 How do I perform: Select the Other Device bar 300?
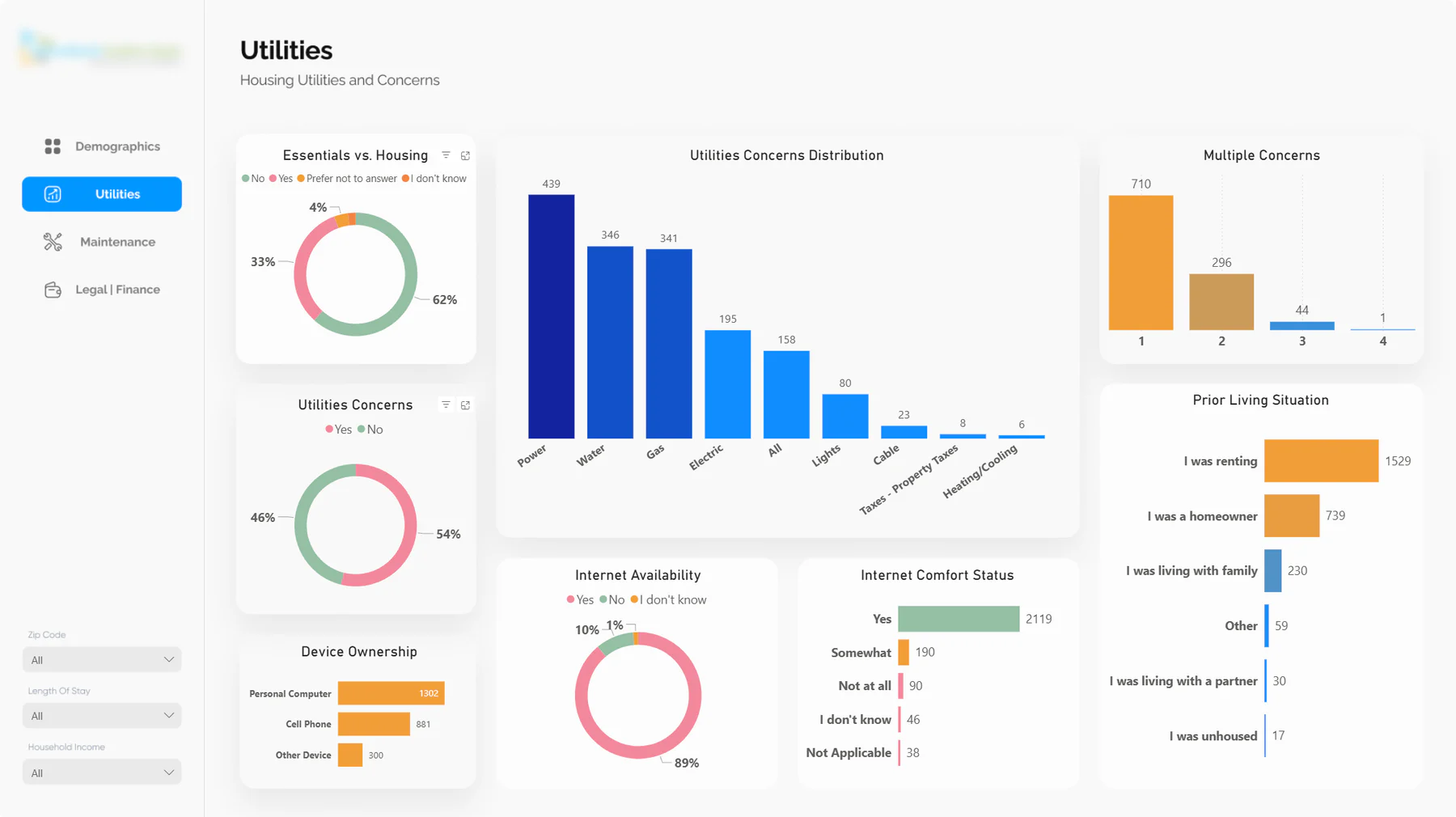pyautogui.click(x=350, y=755)
